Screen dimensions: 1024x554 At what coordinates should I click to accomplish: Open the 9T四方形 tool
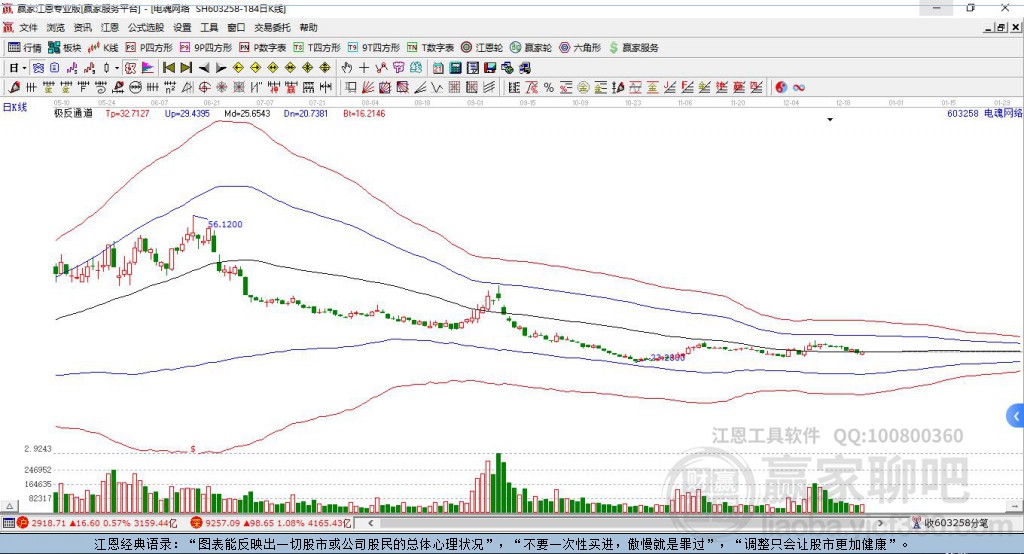pos(374,48)
